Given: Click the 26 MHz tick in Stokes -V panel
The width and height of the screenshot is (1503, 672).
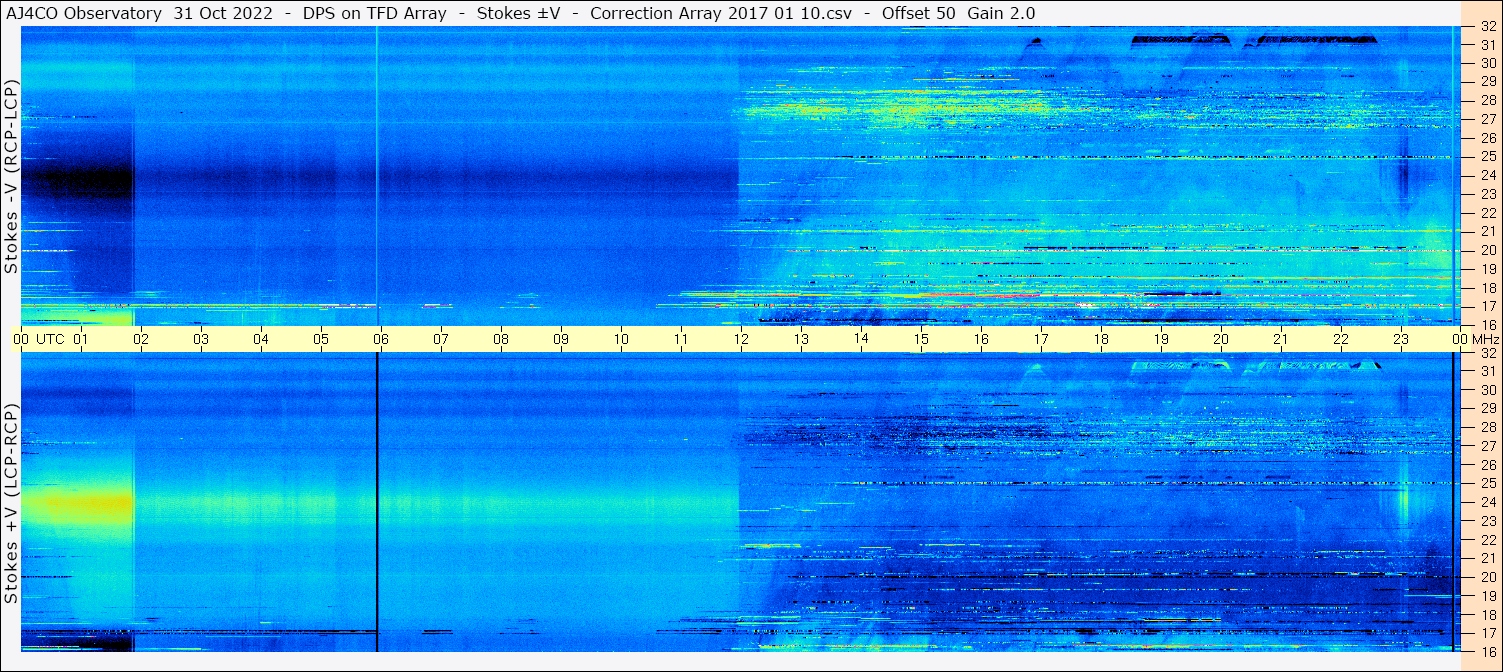Looking at the screenshot, I should click(x=1487, y=138).
